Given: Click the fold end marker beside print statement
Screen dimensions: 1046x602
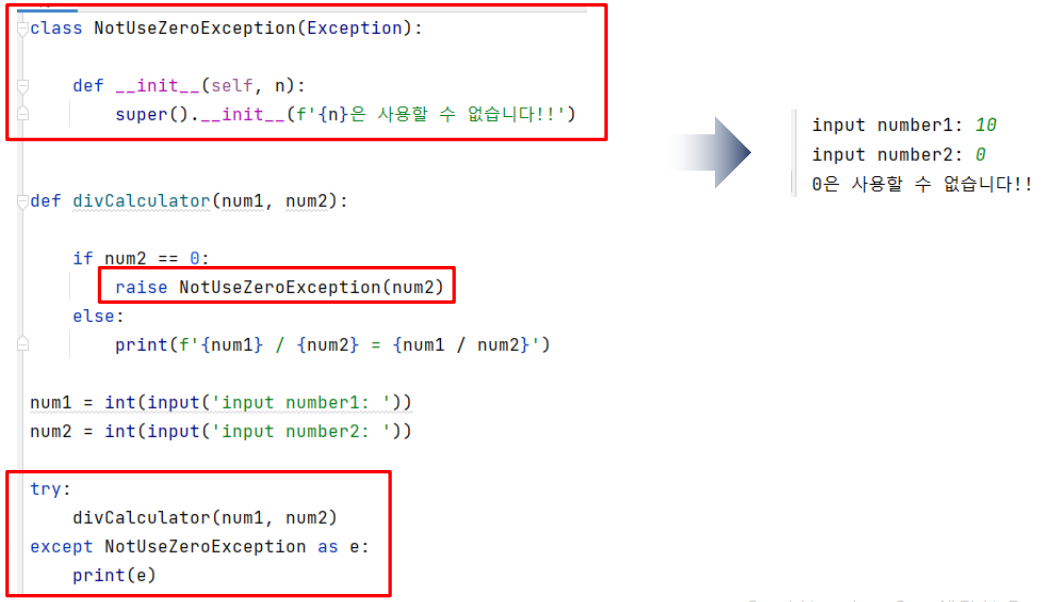Looking at the screenshot, I should pyautogui.click(x=23, y=344).
